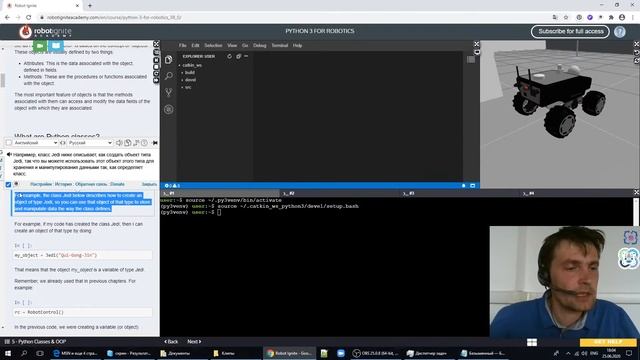
Task: Open the Selection menu in the IDE
Action: (x=213, y=45)
